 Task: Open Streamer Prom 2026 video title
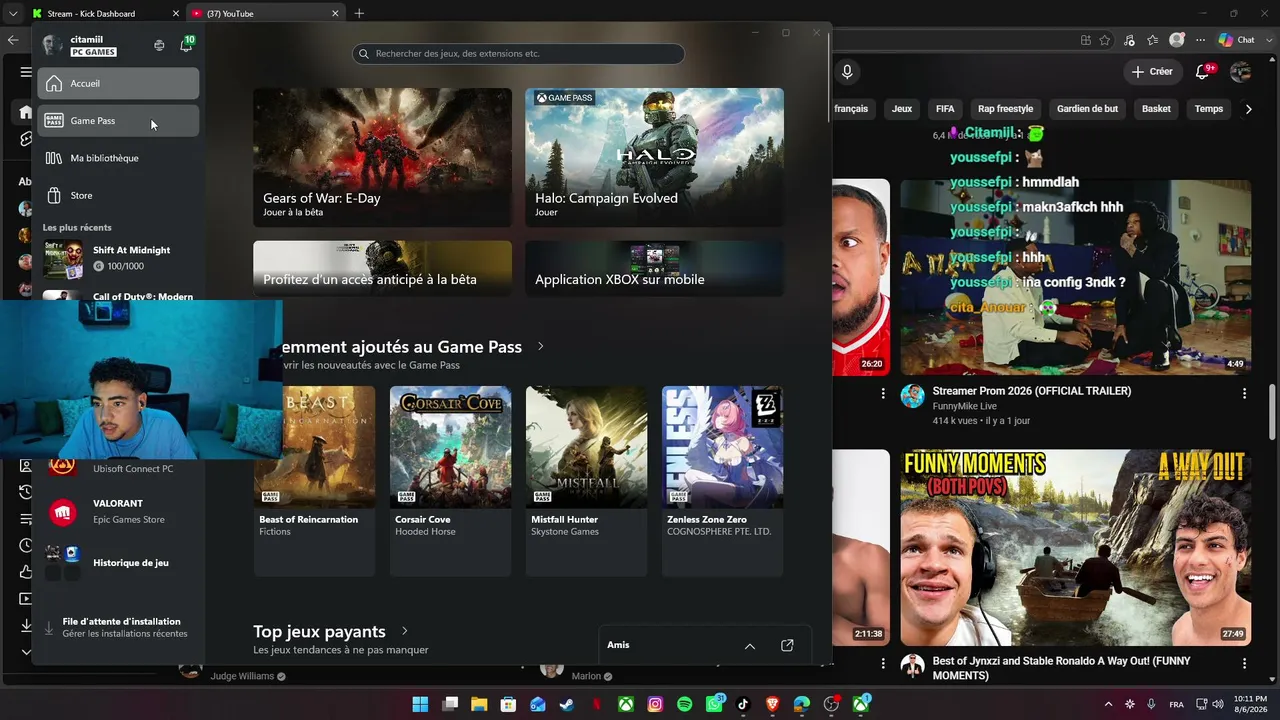(x=1032, y=391)
